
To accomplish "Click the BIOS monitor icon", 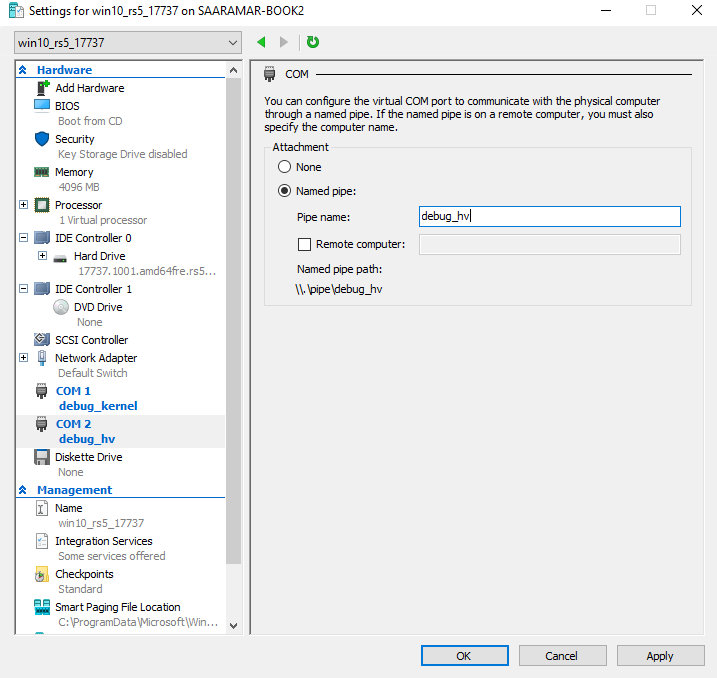I will click(42, 106).
